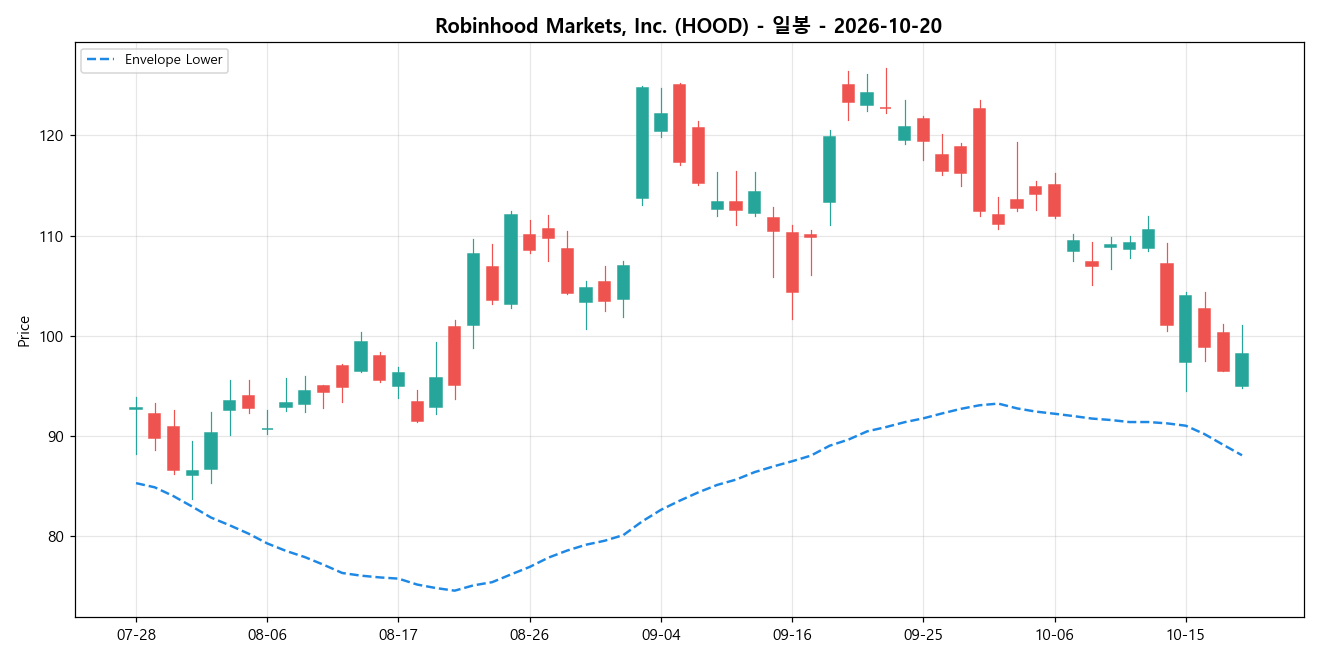Click the x-axis date label 07-28
This screenshot has width=1320, height=660.
click(136, 635)
